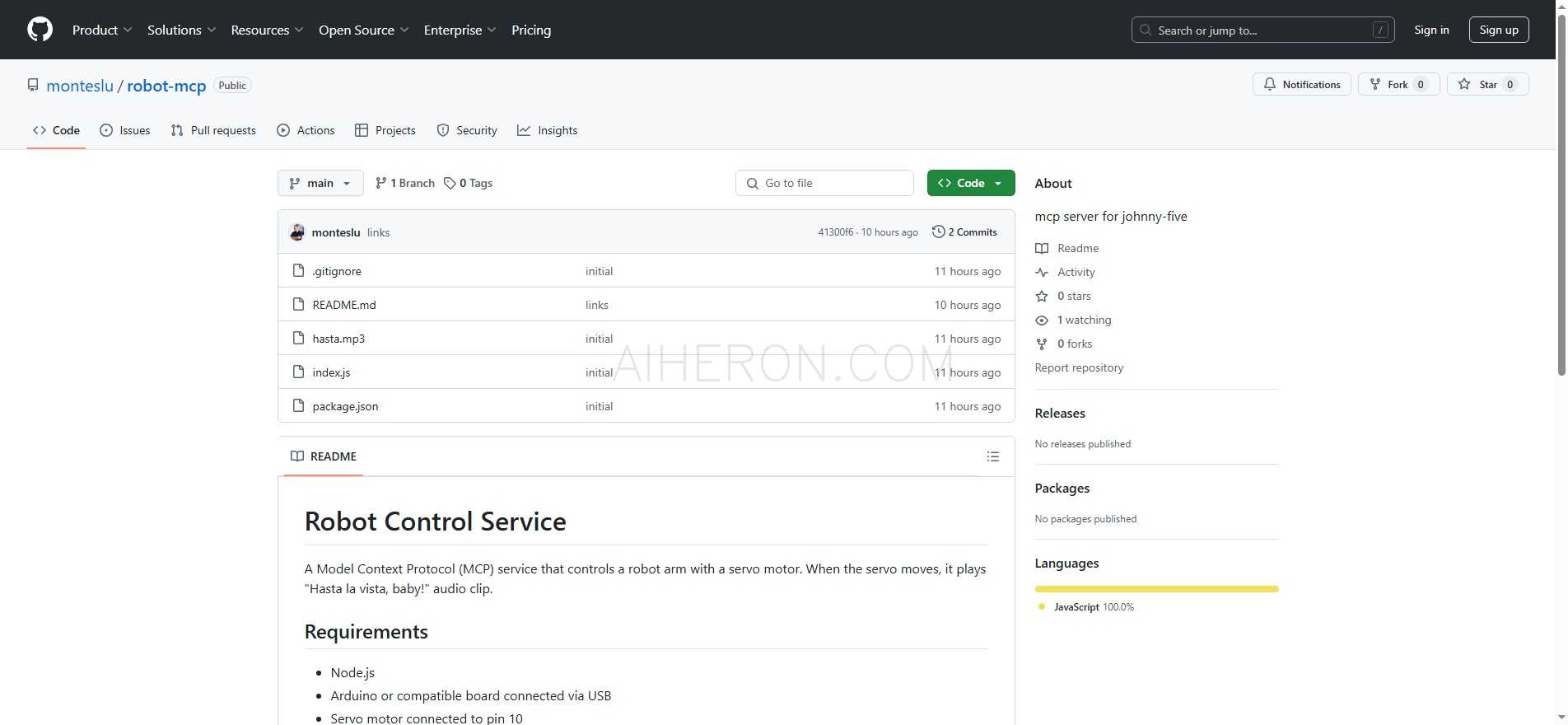Switch to the Issues tab
Screen dimensions: 1568x725
tap(125, 130)
